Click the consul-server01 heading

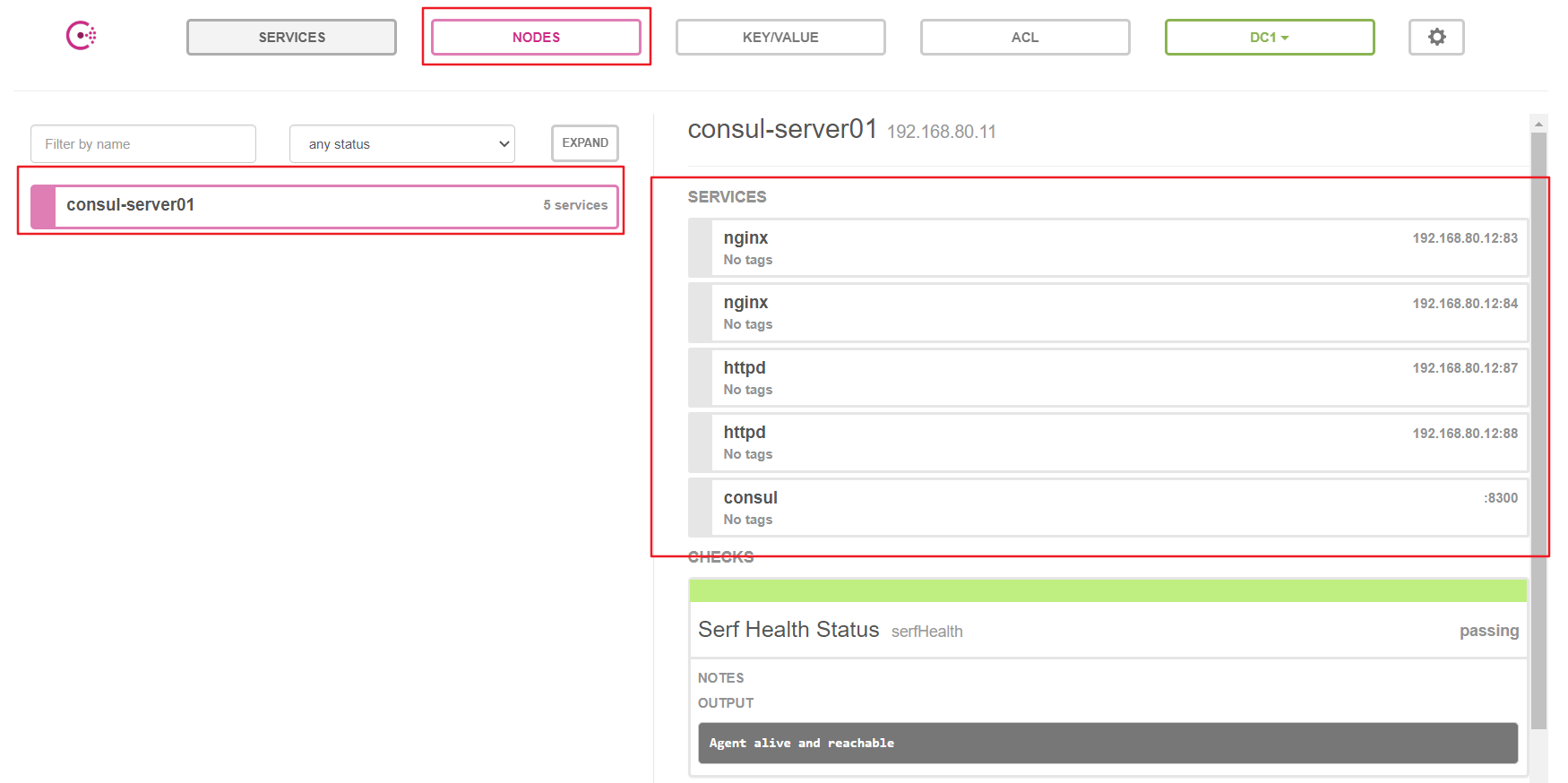click(782, 129)
